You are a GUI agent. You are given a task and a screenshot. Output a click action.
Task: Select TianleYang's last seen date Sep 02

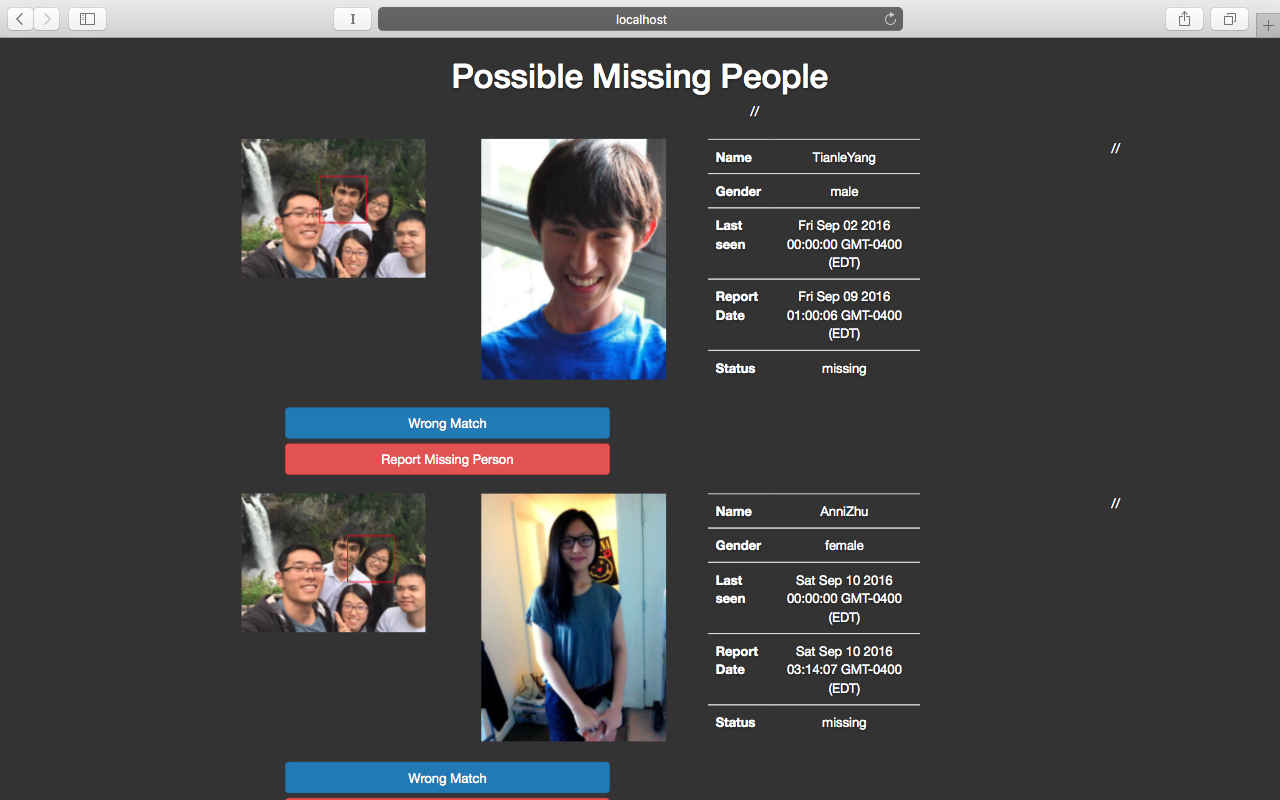click(x=844, y=244)
